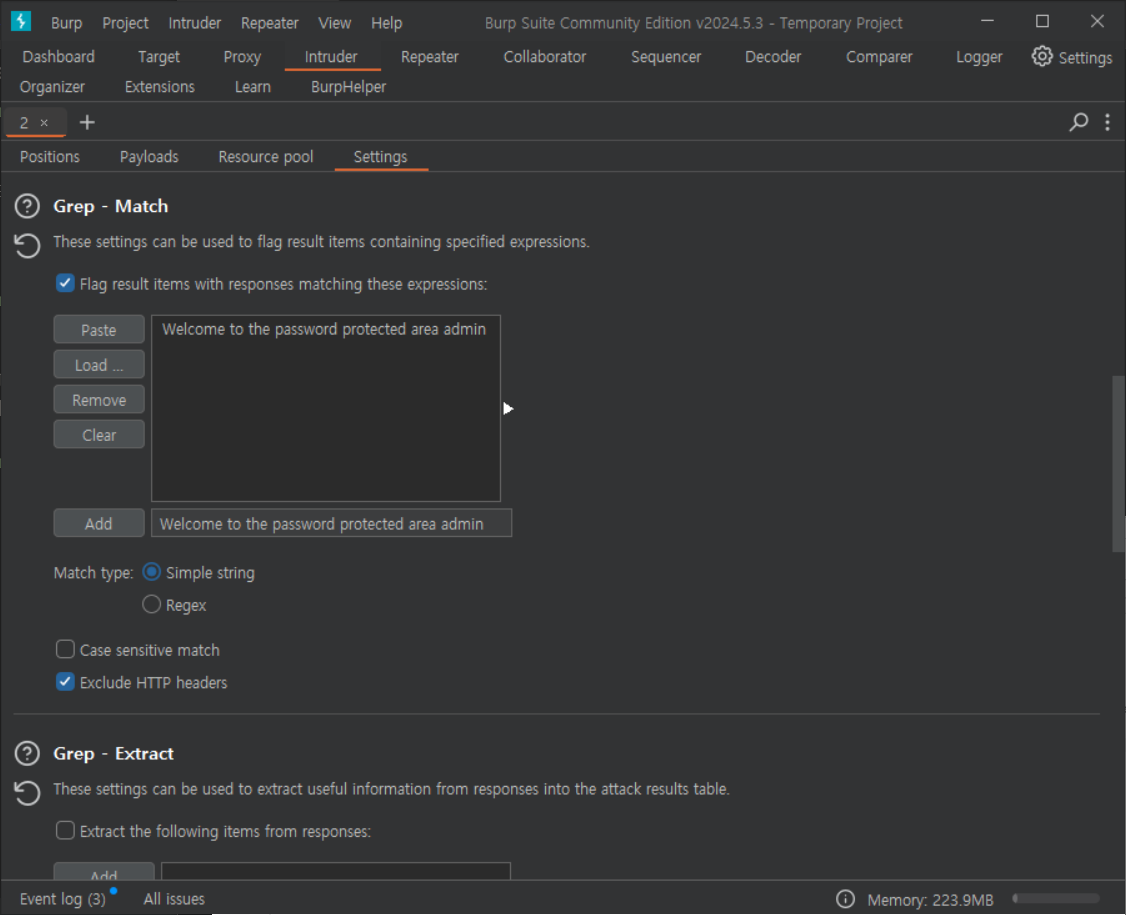1126x915 pixels.
Task: Click the memory usage progress bar
Action: pos(1056,898)
